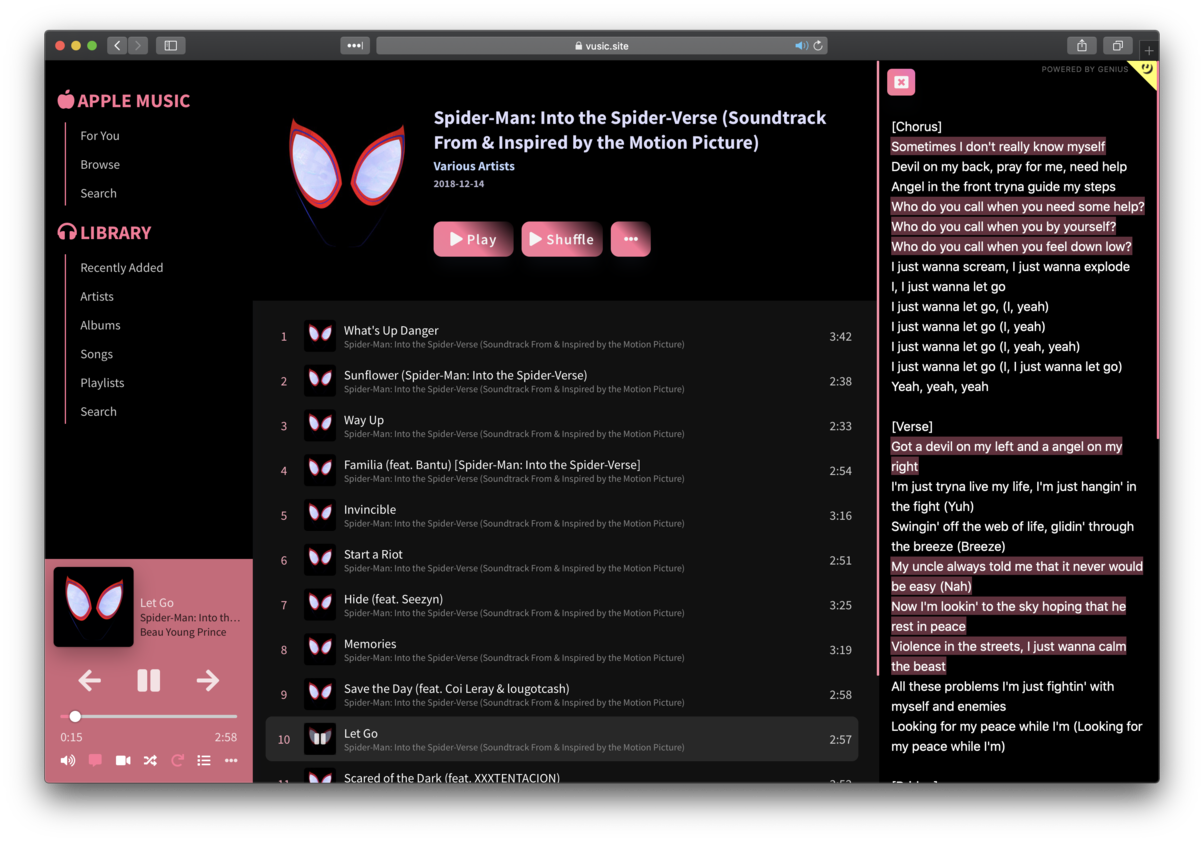Click the Apple logo icon in sidebar
1204x842 pixels.
coord(66,100)
